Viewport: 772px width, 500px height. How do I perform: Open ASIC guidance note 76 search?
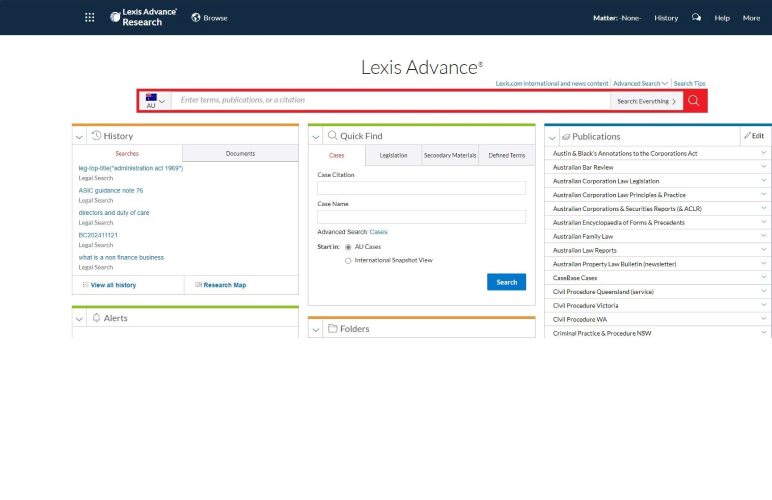point(111,190)
